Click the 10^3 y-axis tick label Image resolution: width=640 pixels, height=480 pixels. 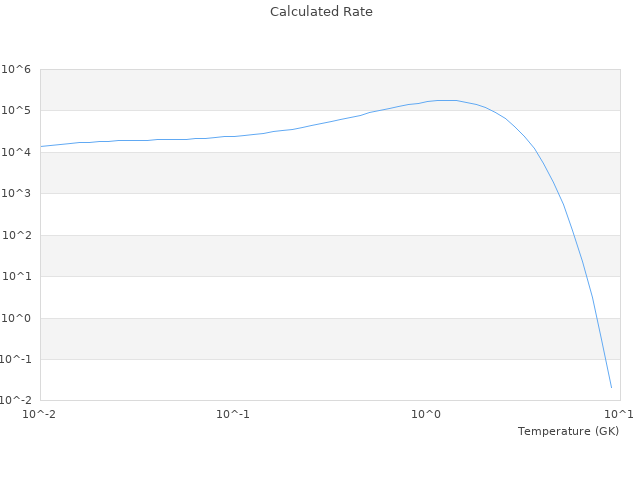(17, 193)
